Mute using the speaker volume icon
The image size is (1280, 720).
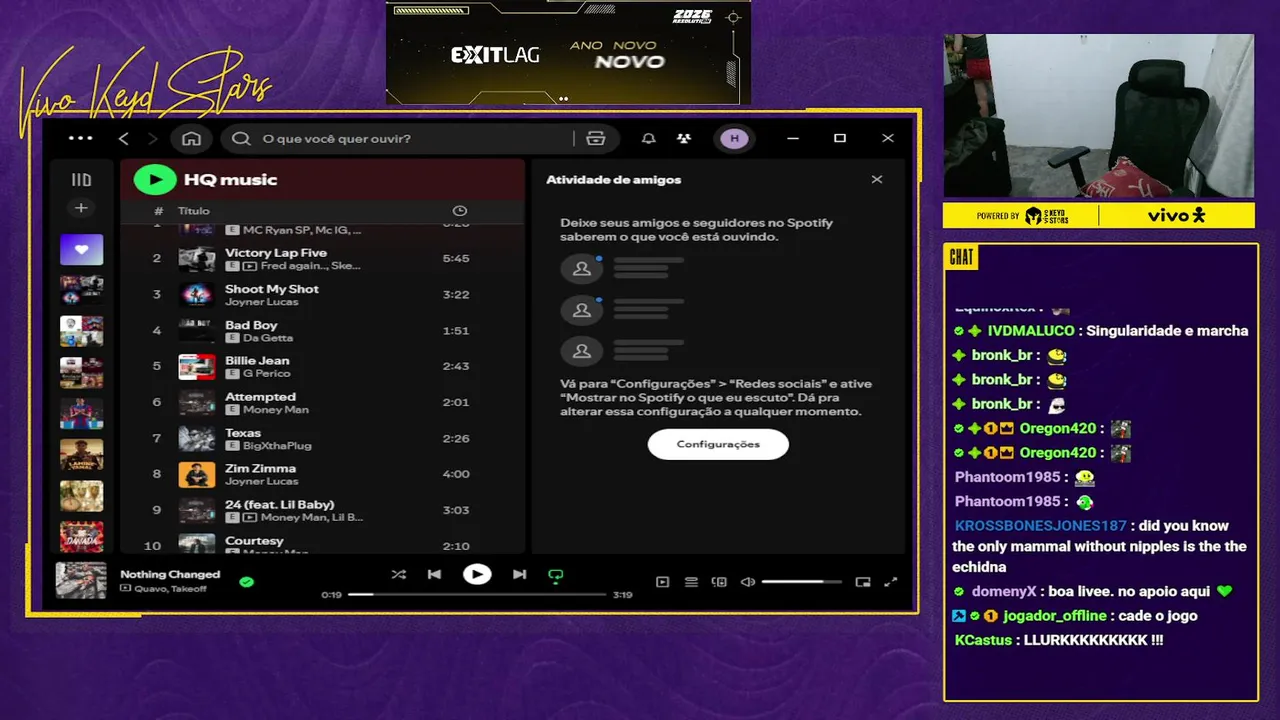click(x=747, y=582)
